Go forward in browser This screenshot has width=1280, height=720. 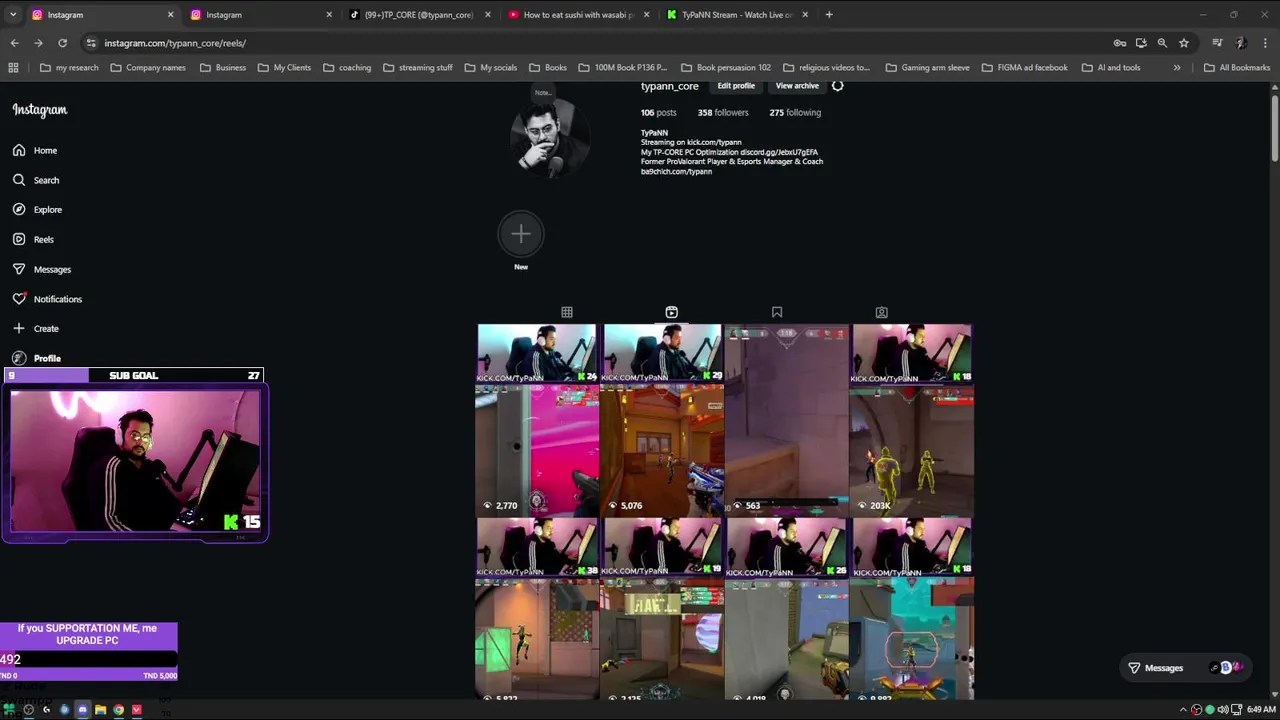click(38, 43)
